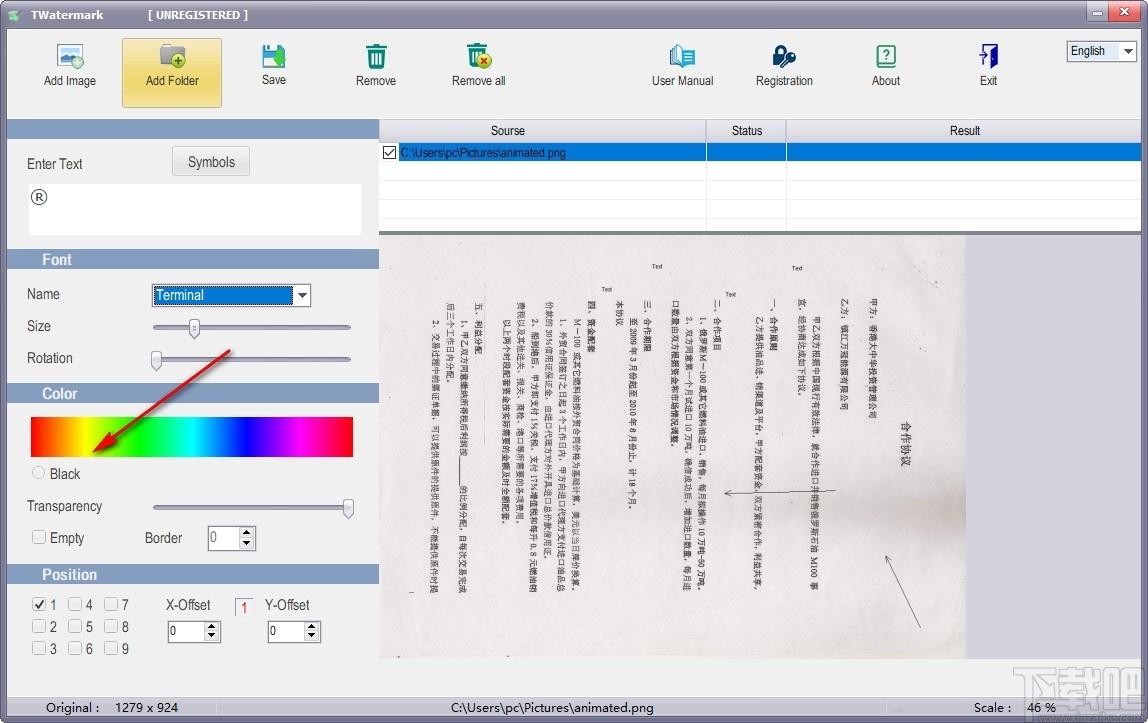
Task: Toggle position checkbox 1
Action: point(39,604)
